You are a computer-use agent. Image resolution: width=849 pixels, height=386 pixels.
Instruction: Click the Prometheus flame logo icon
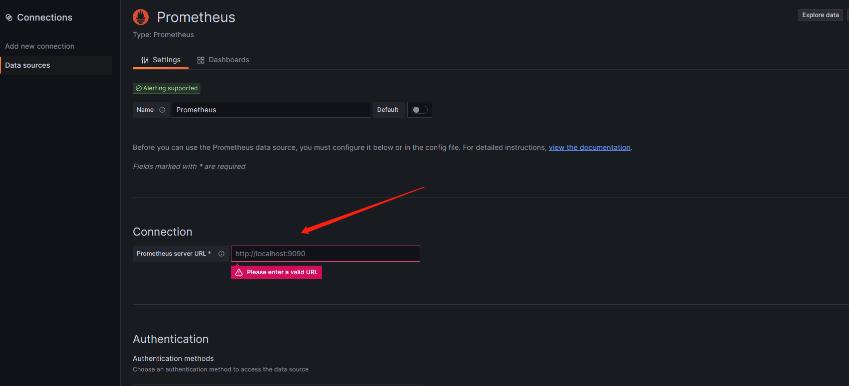pos(141,17)
